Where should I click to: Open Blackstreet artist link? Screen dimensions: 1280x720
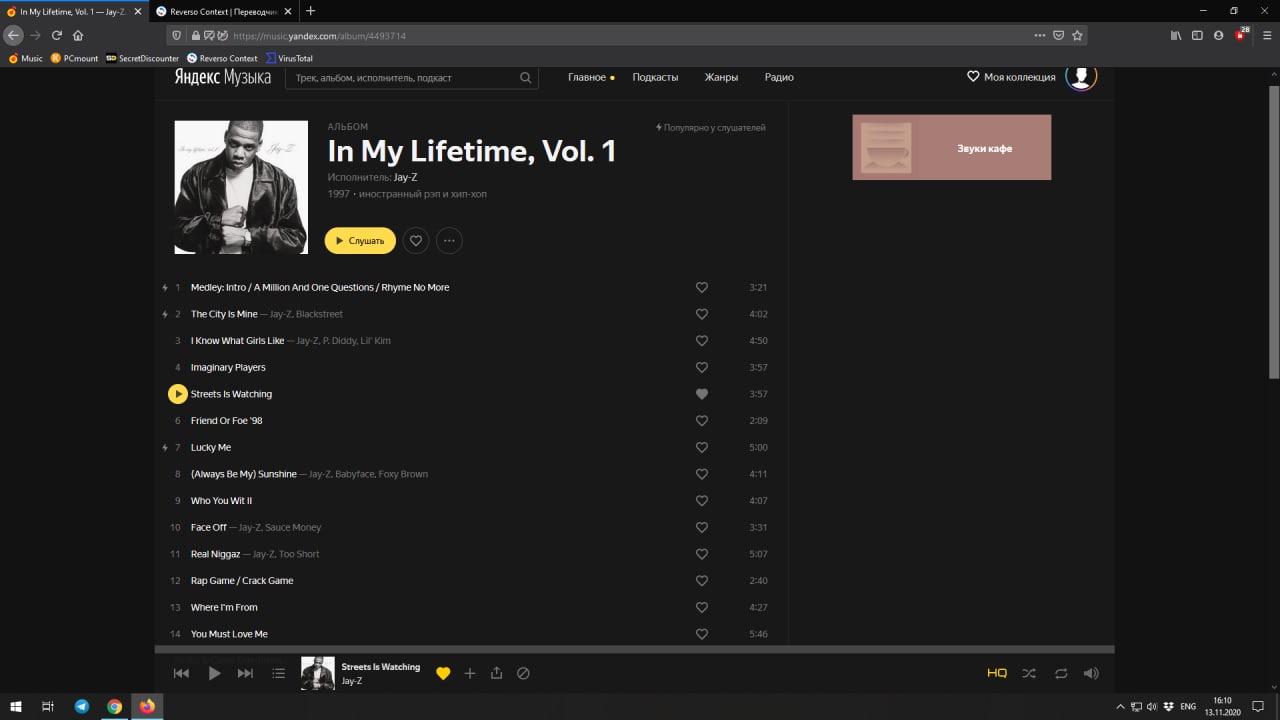point(319,314)
